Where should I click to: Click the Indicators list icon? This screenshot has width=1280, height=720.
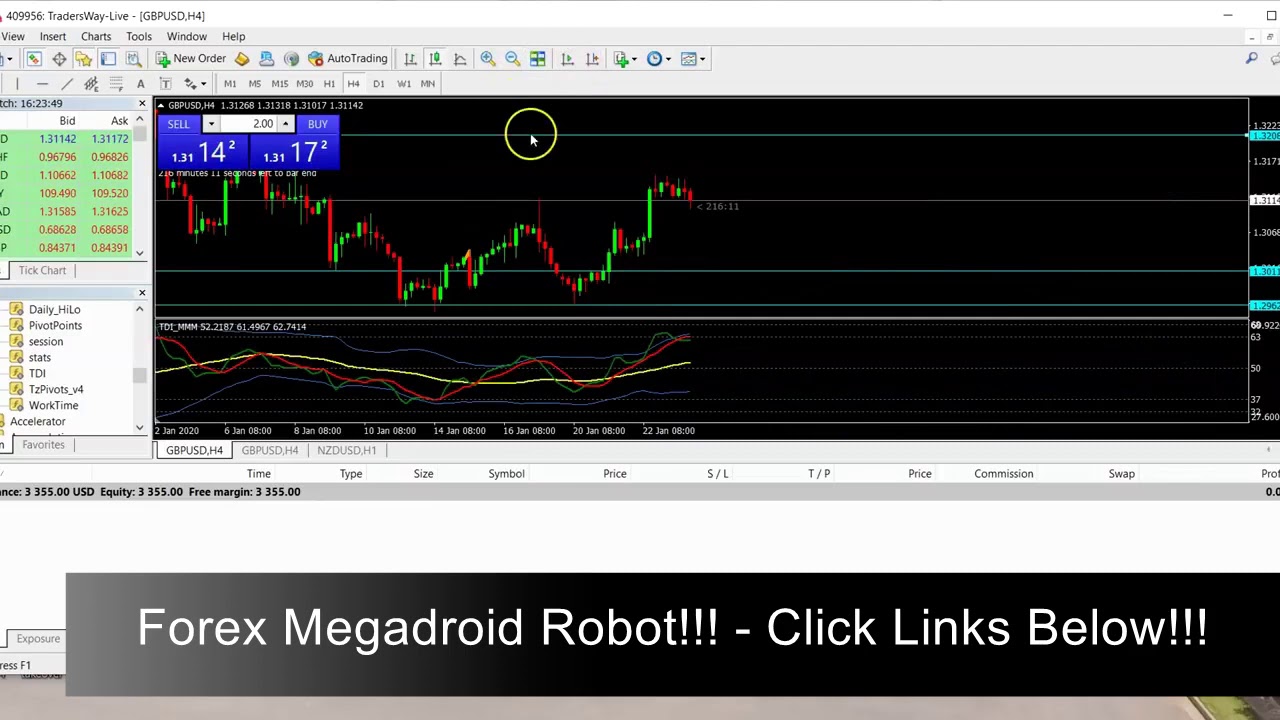point(621,59)
